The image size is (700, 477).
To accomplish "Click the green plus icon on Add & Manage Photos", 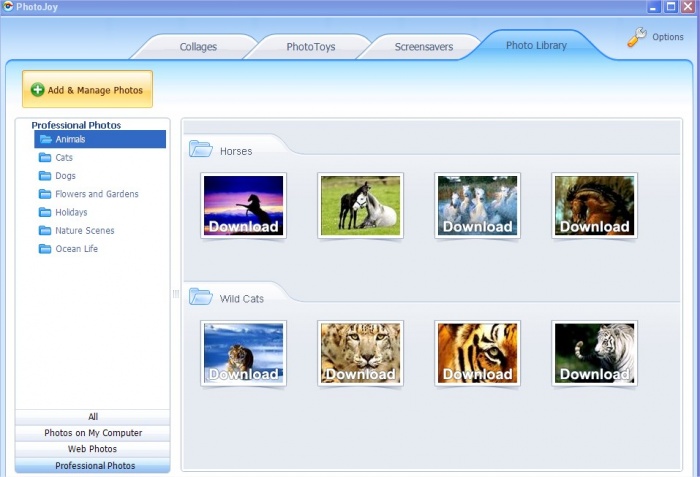I will pyautogui.click(x=38, y=90).
